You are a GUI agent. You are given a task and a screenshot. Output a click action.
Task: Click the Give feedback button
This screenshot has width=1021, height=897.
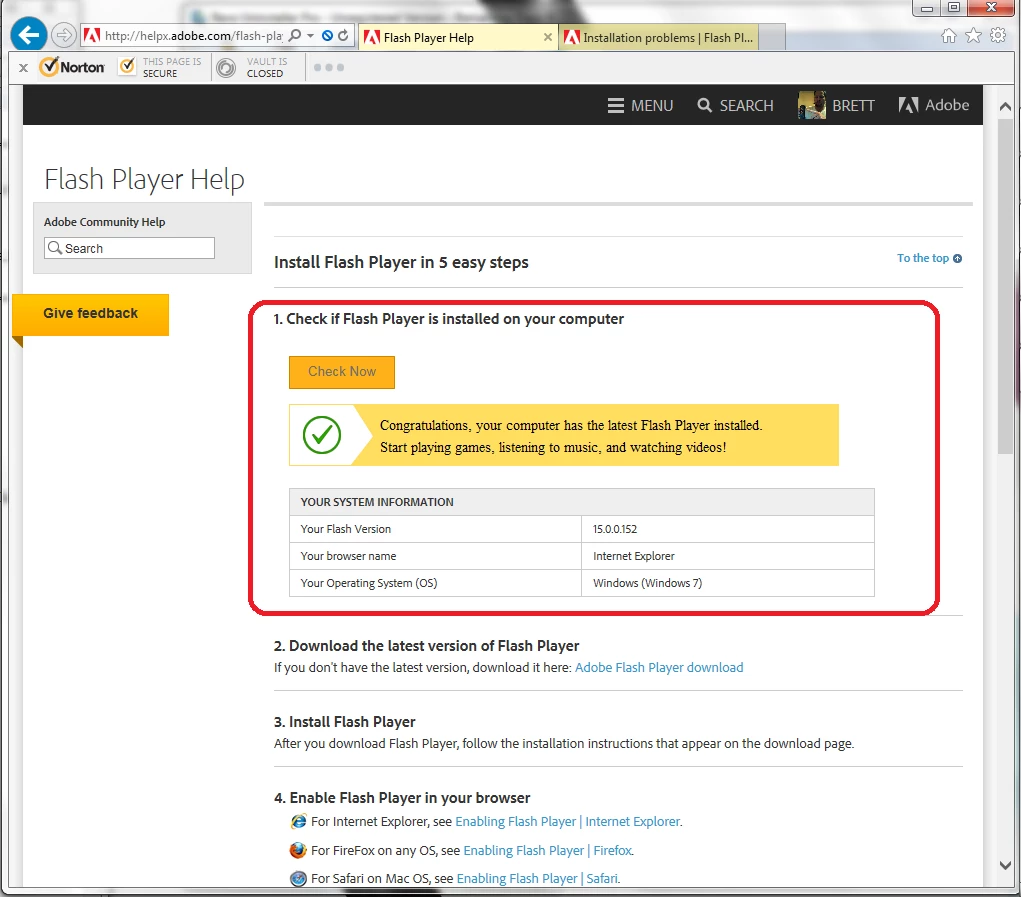pyautogui.click(x=91, y=314)
